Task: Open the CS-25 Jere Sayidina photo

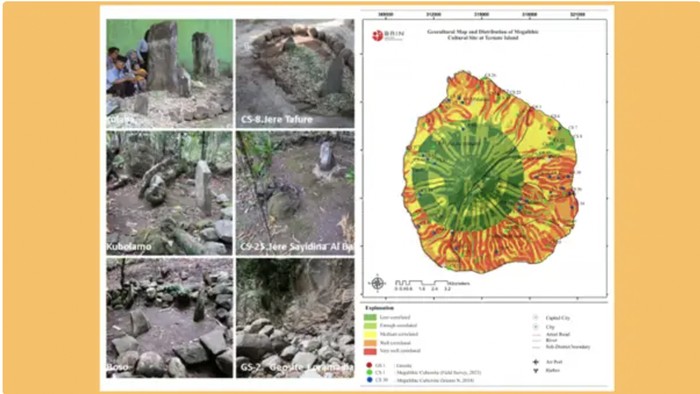Action: [295, 193]
